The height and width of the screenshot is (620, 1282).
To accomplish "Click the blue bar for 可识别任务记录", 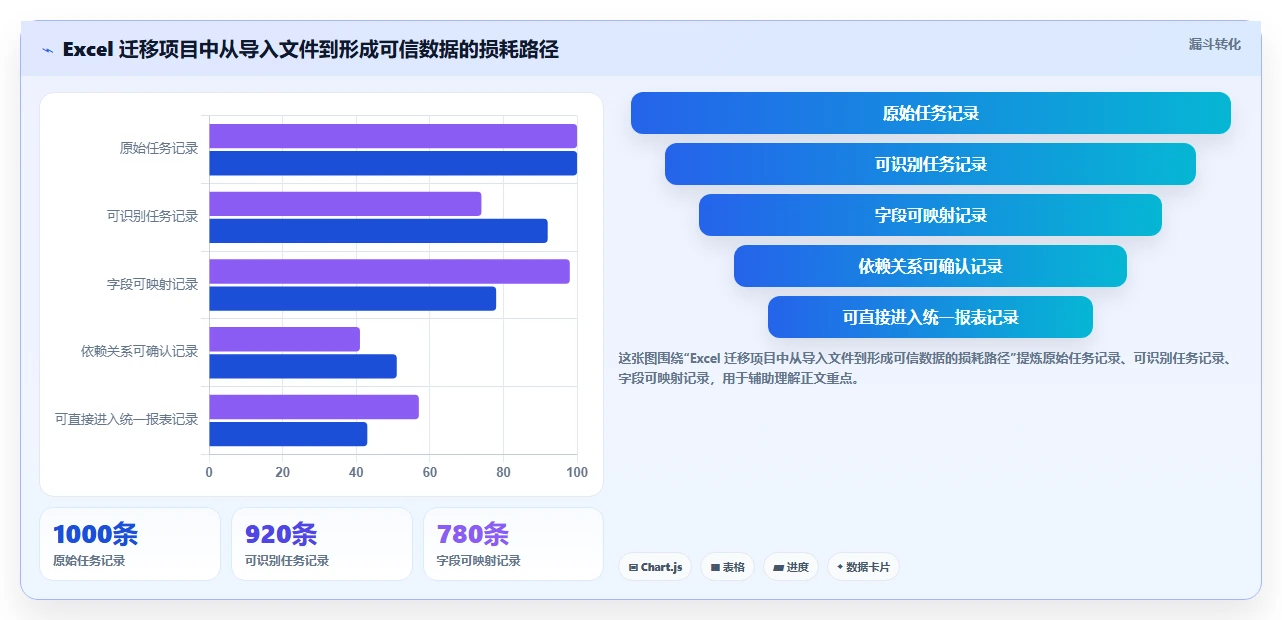I will pyautogui.click(x=378, y=231).
